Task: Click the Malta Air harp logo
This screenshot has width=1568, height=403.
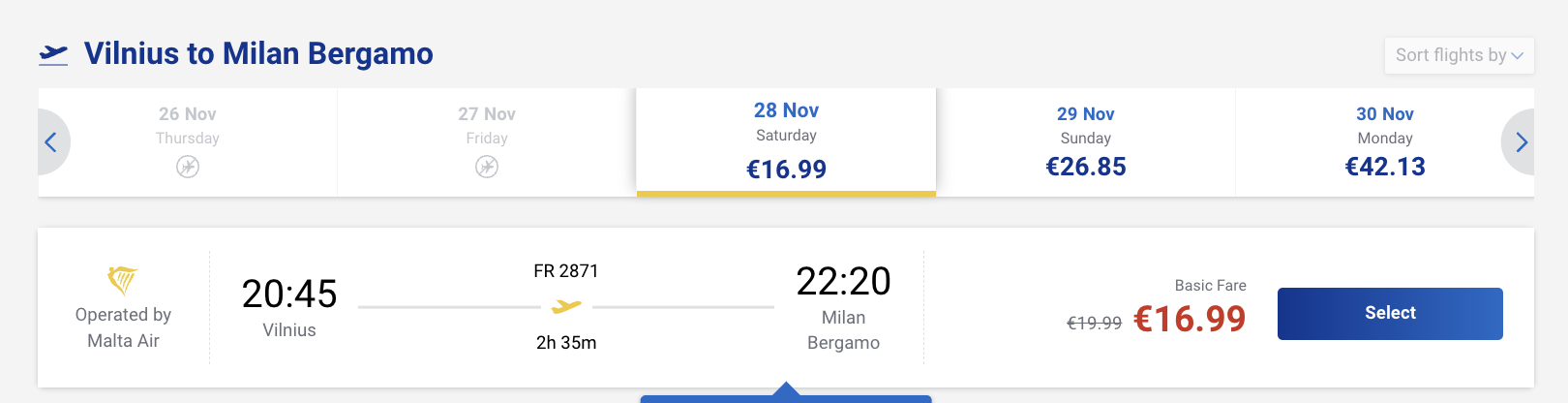Action: [122, 280]
